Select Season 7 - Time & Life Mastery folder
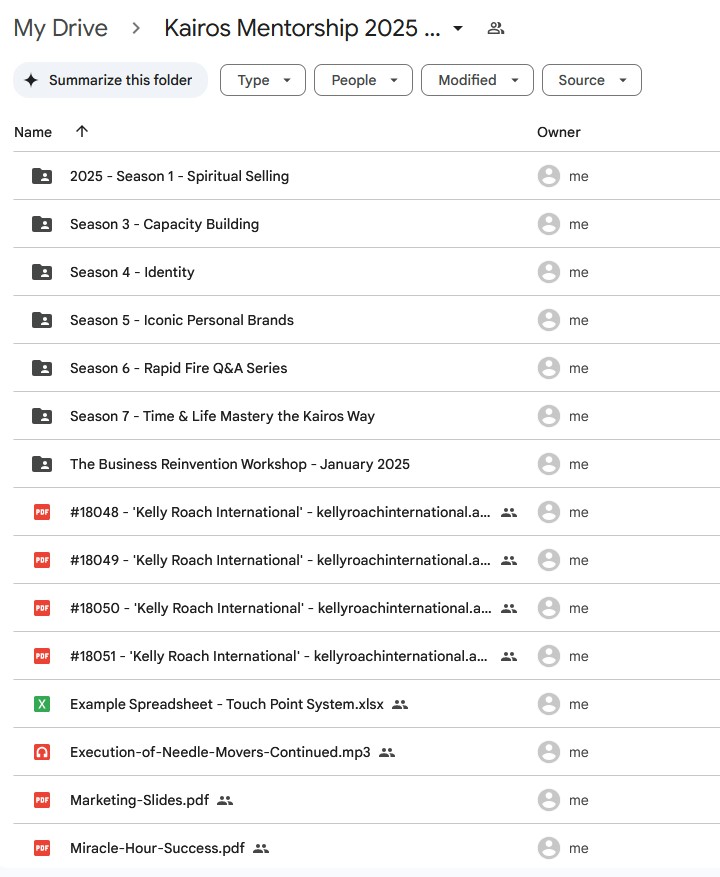The image size is (720, 877). tap(222, 416)
